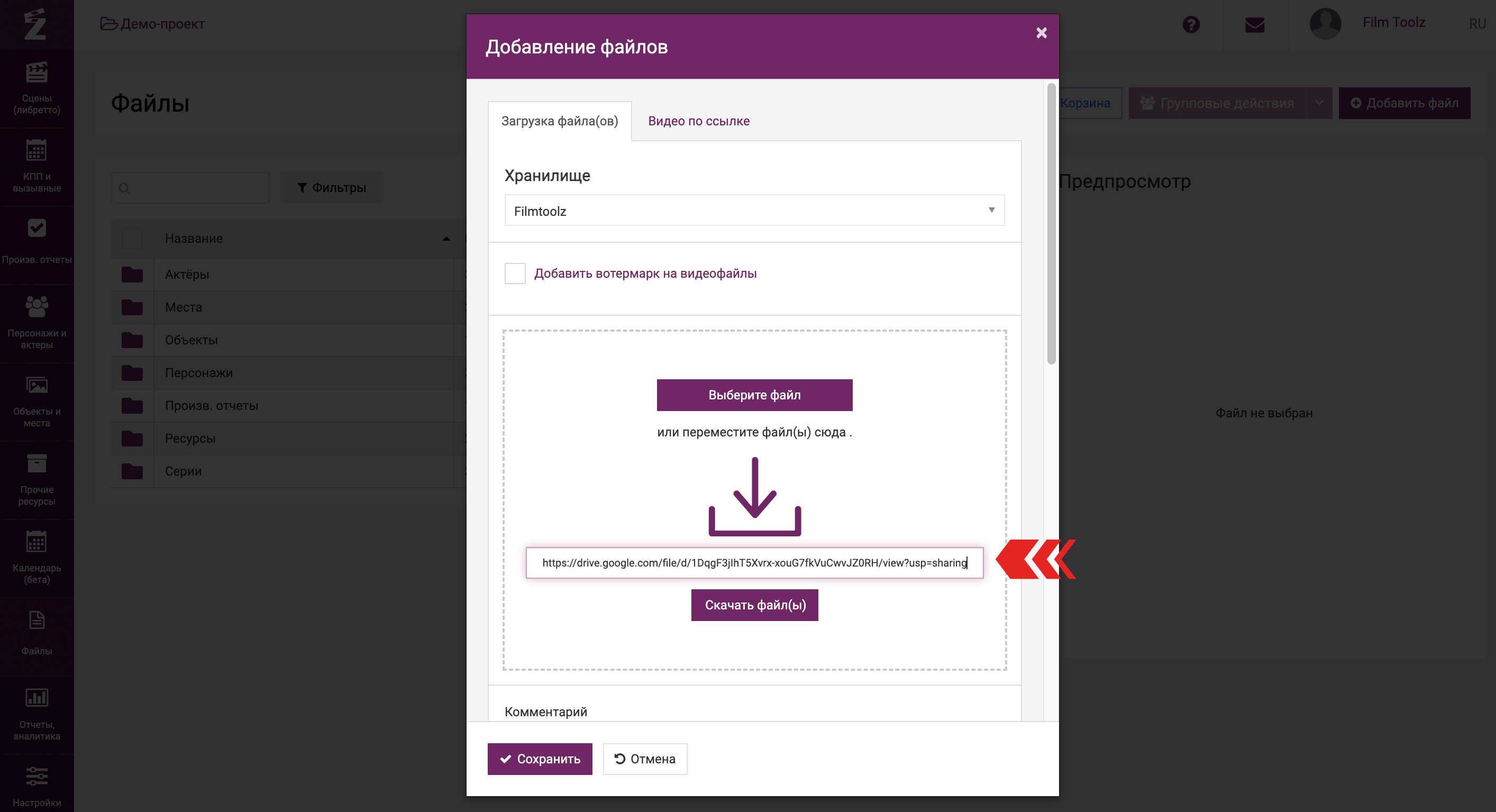Image resolution: width=1496 pixels, height=812 pixels.
Task: Open the Произв. отчеты folder row
Action: [x=289, y=405]
